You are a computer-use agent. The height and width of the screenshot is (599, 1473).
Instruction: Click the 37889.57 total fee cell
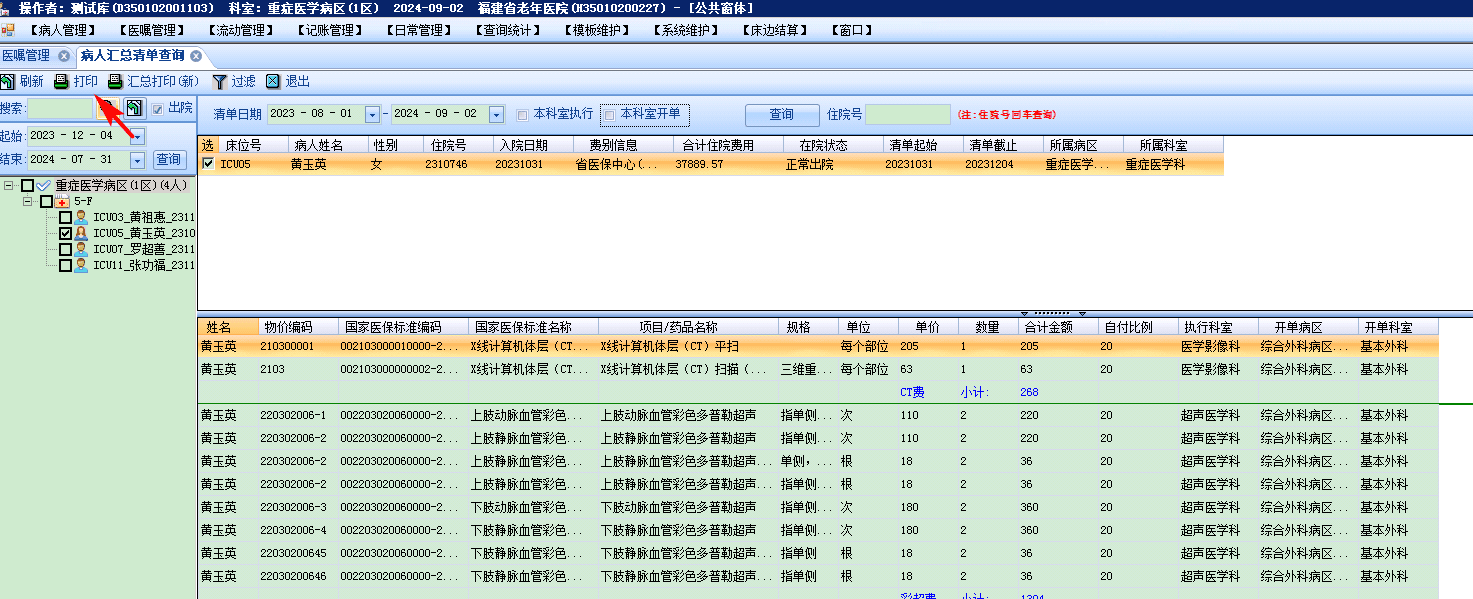729,164
